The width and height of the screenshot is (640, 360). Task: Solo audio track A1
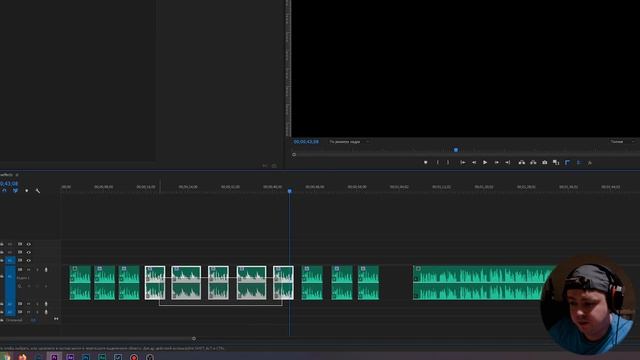(x=37, y=270)
